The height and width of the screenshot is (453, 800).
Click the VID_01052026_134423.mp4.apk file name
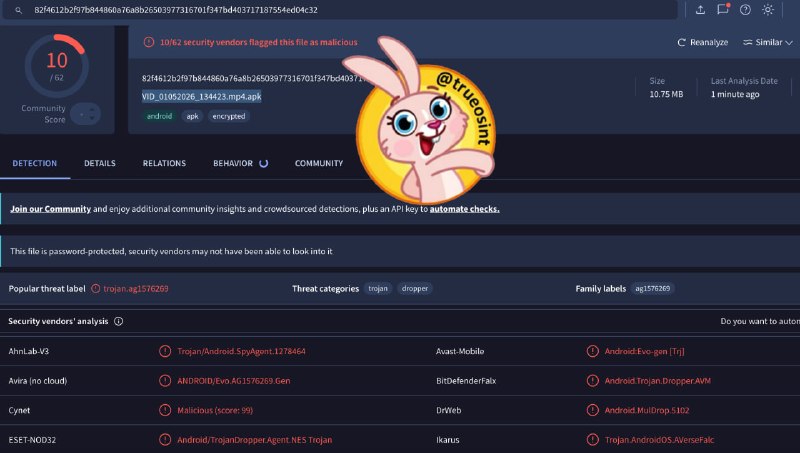point(202,96)
